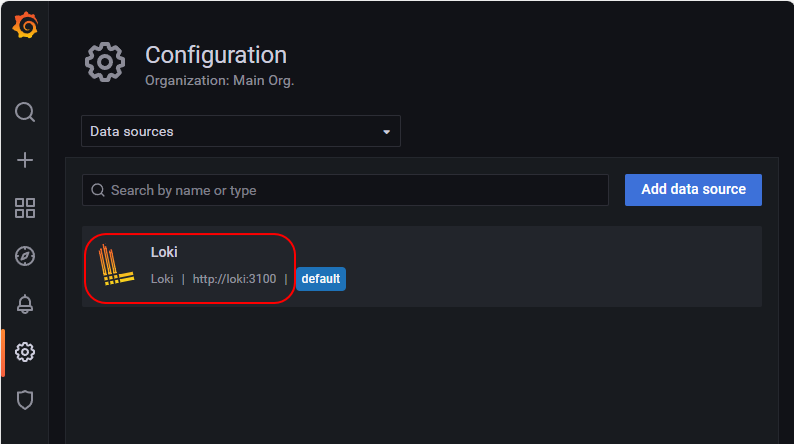Click the magnifier icon inside search box
This screenshot has height=444, width=794.
[x=98, y=190]
